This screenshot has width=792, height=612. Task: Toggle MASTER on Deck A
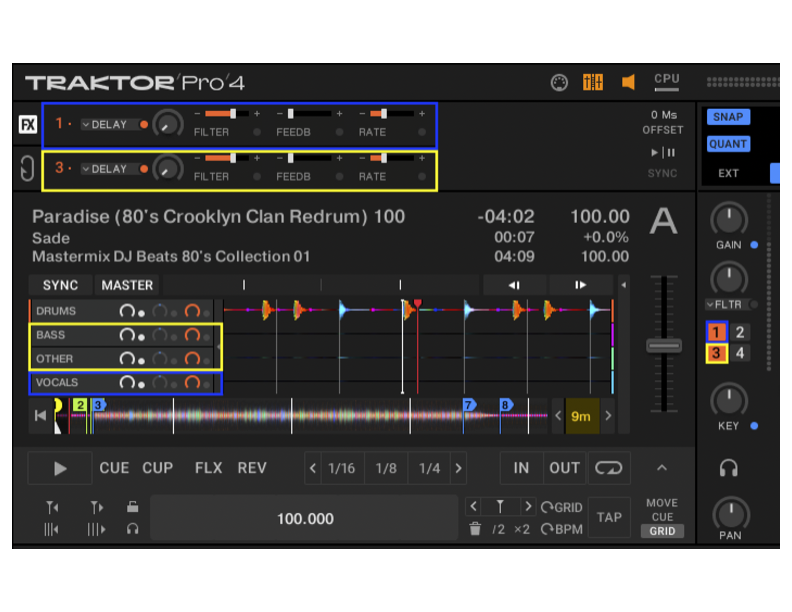coord(127,285)
